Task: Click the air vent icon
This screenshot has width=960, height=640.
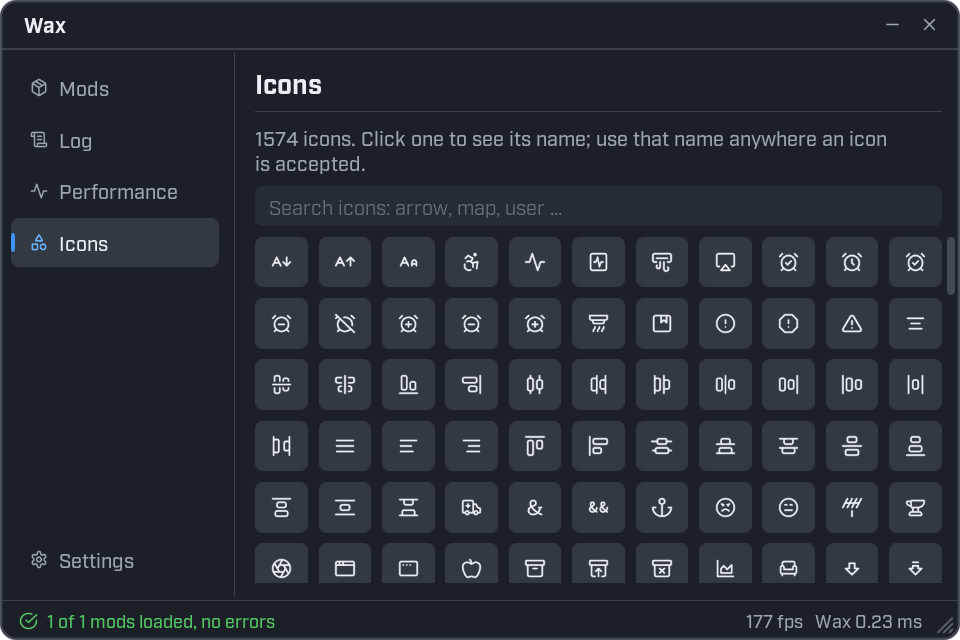Action: coord(662,262)
